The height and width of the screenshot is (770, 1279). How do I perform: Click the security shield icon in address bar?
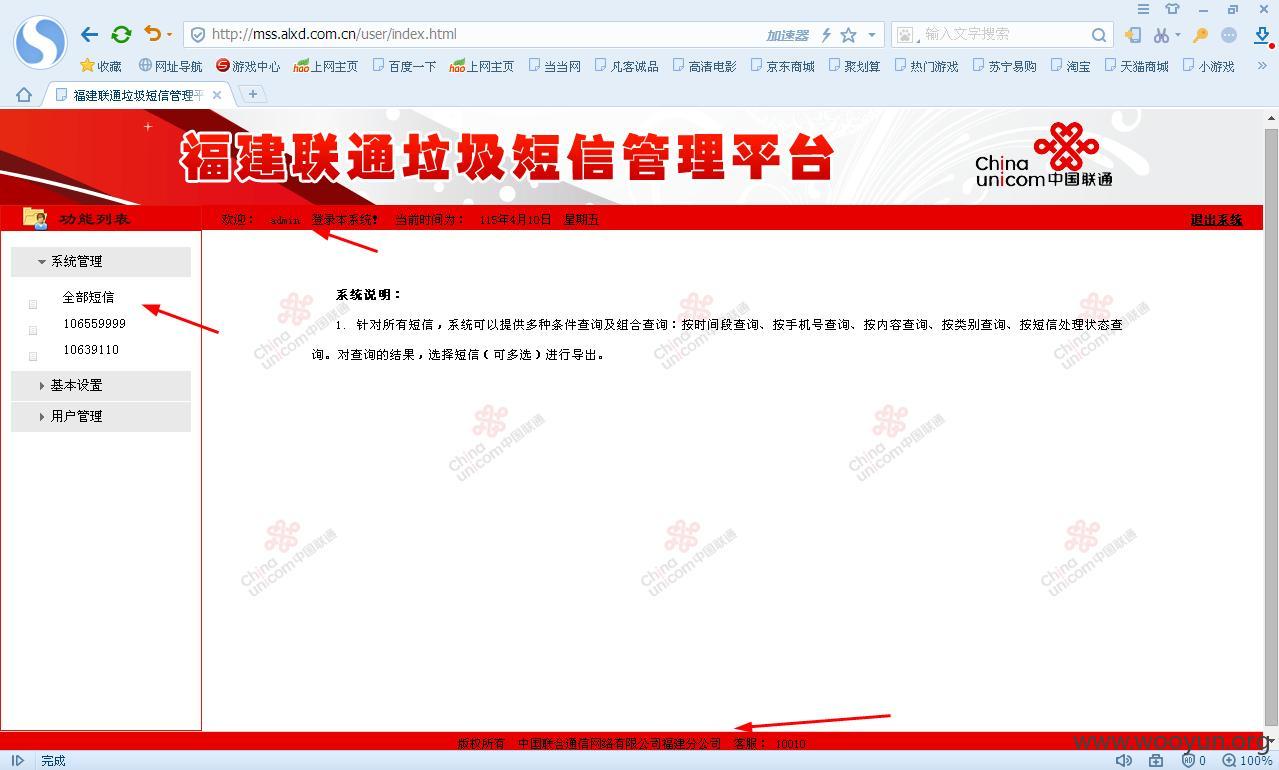(198, 34)
